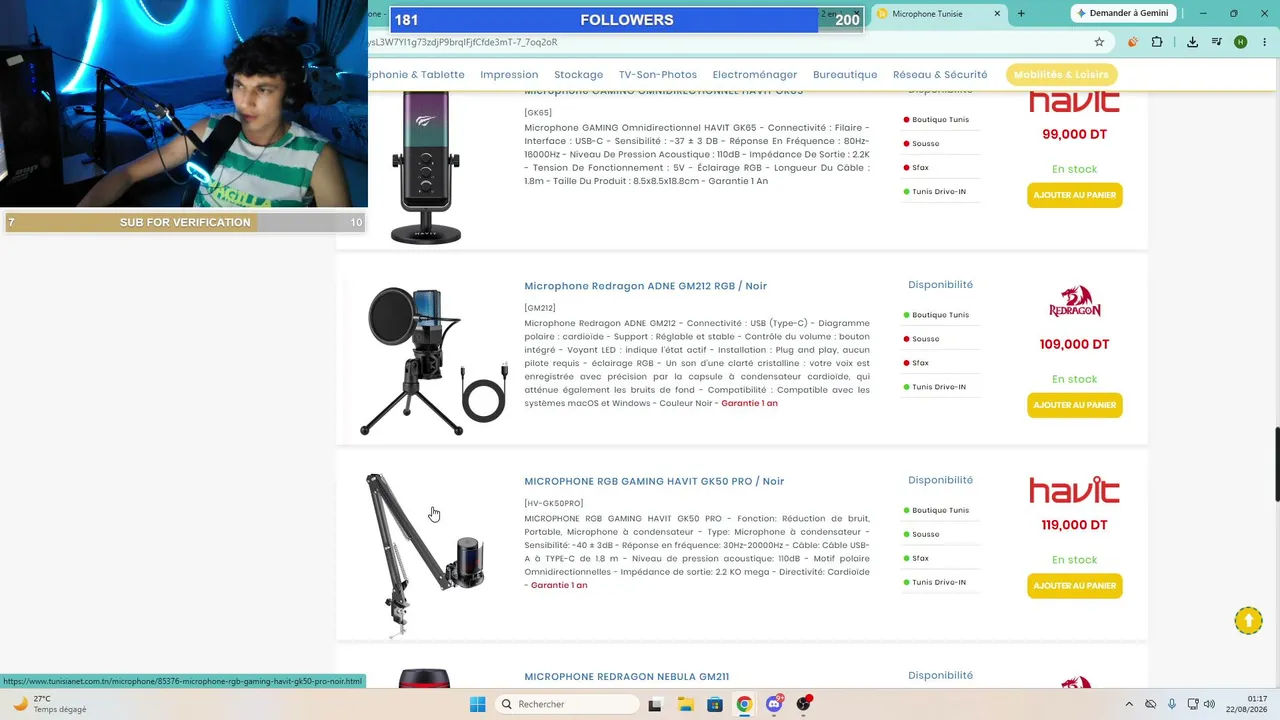Add the 119,000 DT Havit microphone to cart
This screenshot has height=720, width=1280.
tap(1074, 586)
